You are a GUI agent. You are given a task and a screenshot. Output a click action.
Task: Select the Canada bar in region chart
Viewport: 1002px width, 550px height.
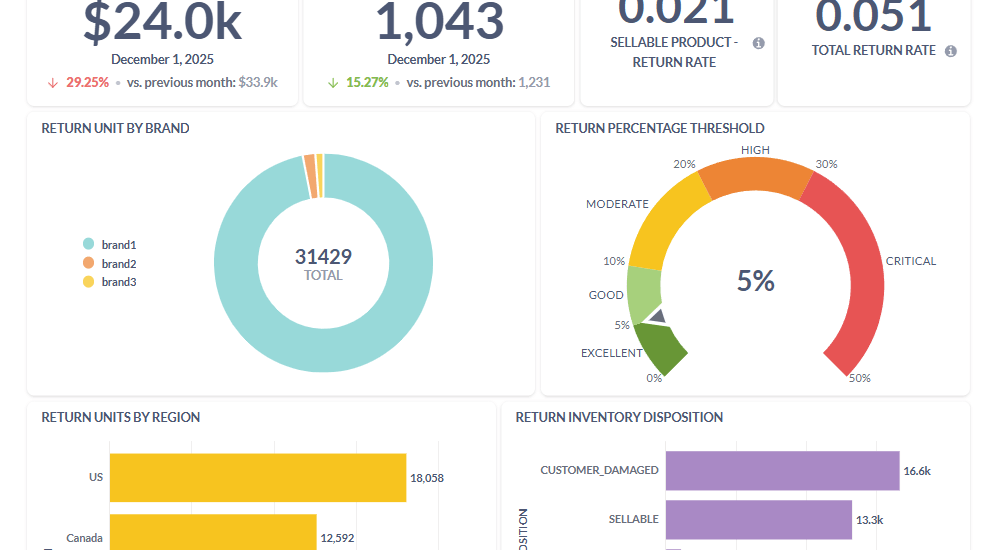click(212, 533)
